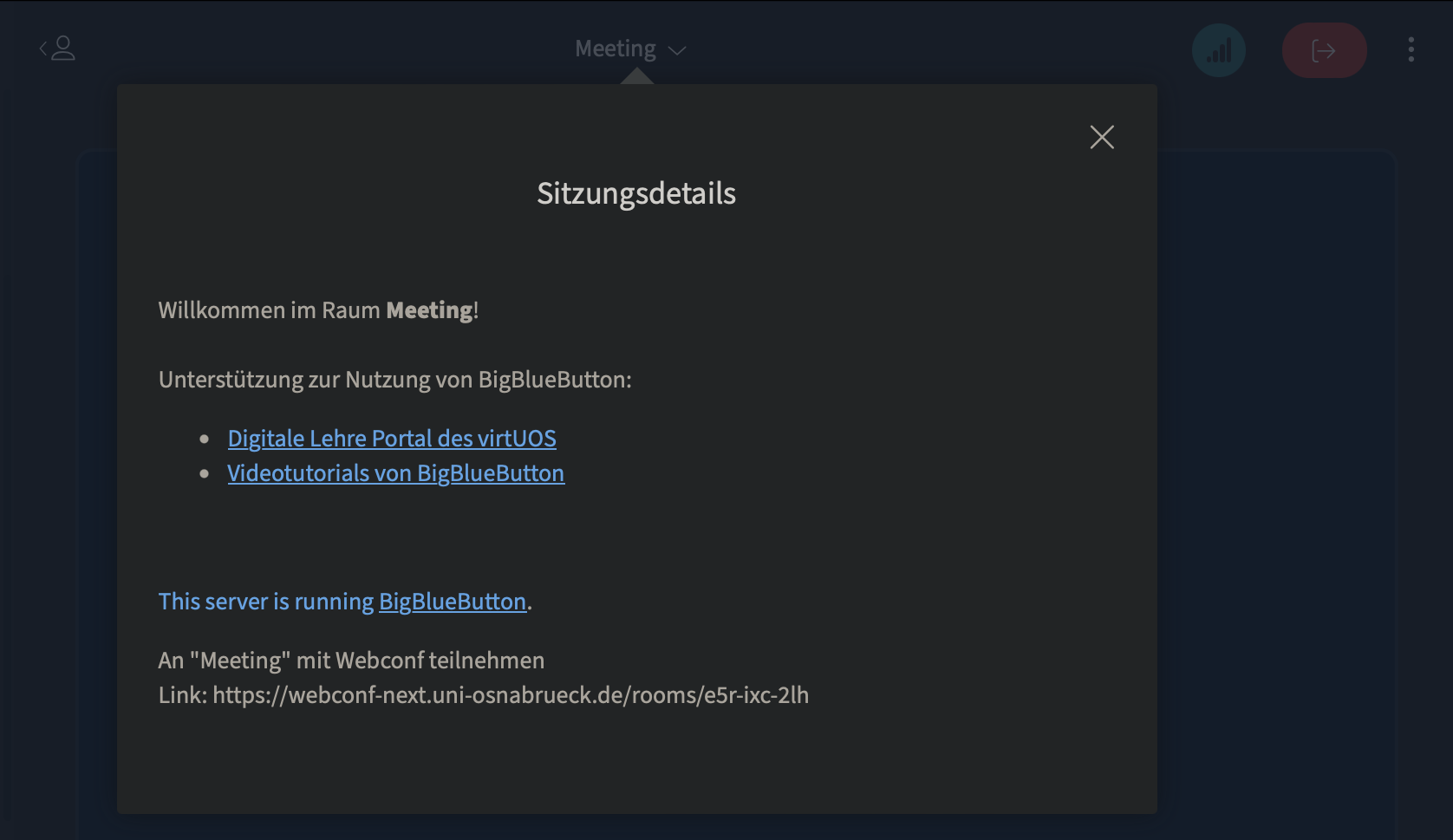Click the red leave meeting button
Viewport: 1453px width, 840px height.
coord(1324,50)
